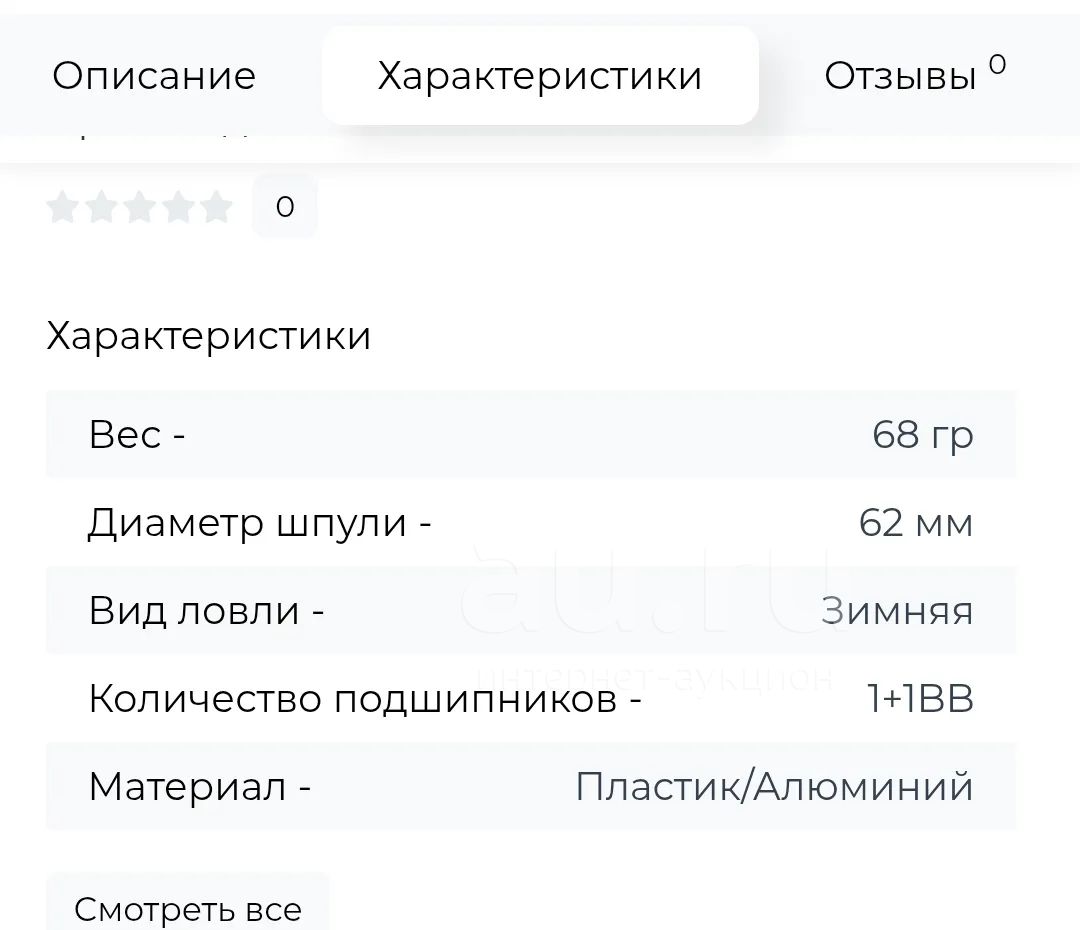Click the Диаметр шпули row label
This screenshot has height=930, width=1080.
click(x=259, y=523)
